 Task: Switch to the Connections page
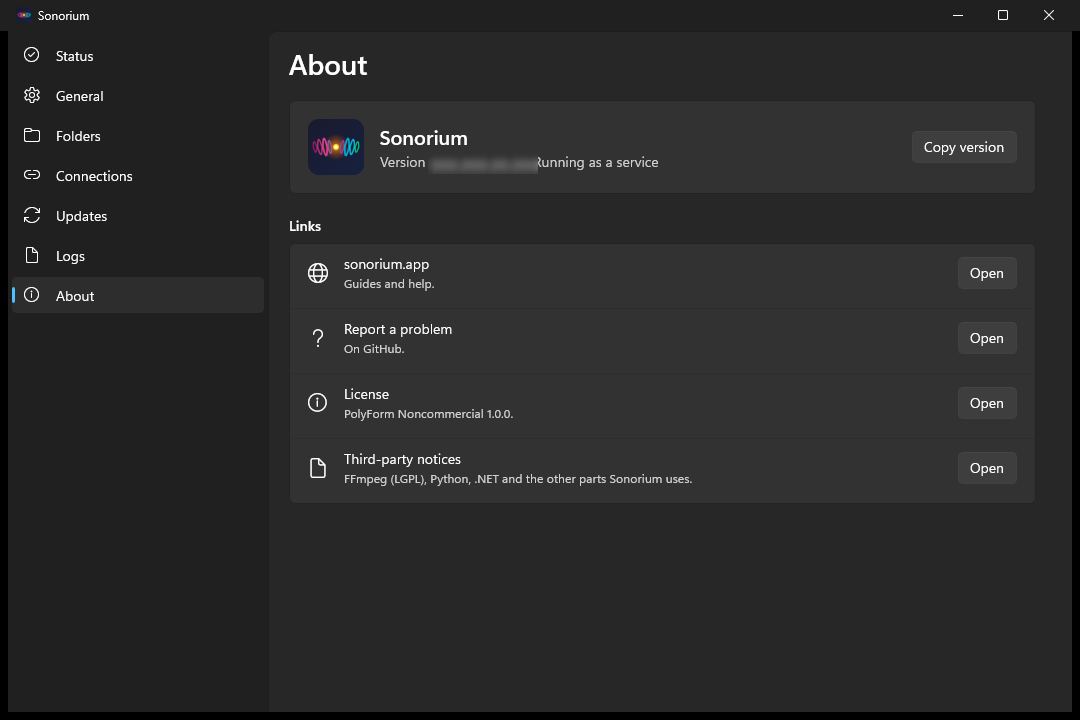pos(138,176)
